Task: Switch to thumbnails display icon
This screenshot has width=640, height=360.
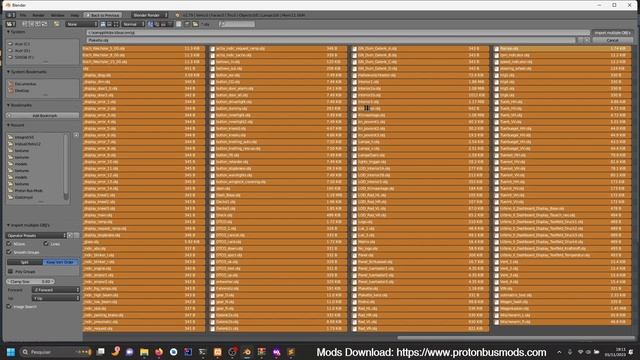Action: click(116, 24)
